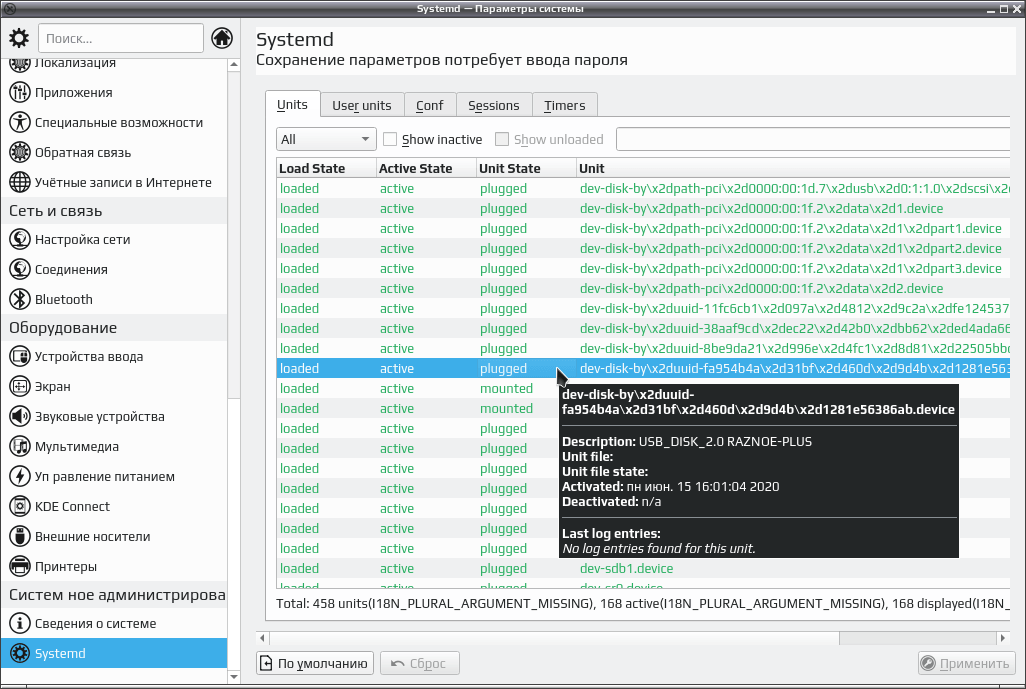Select the Systemd gear icon in sidebar
The width and height of the screenshot is (1026, 689).
[x=20, y=654]
